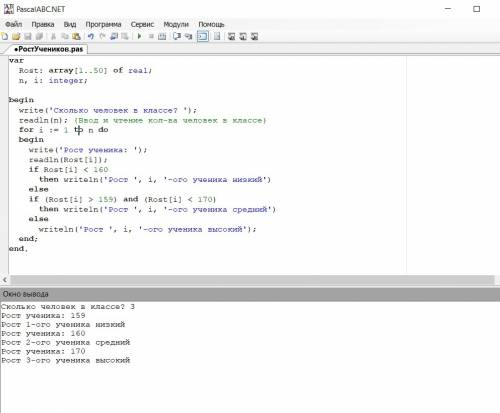The image size is (500, 413).
Task: Click the 'var' keyword line
Action: [16, 60]
